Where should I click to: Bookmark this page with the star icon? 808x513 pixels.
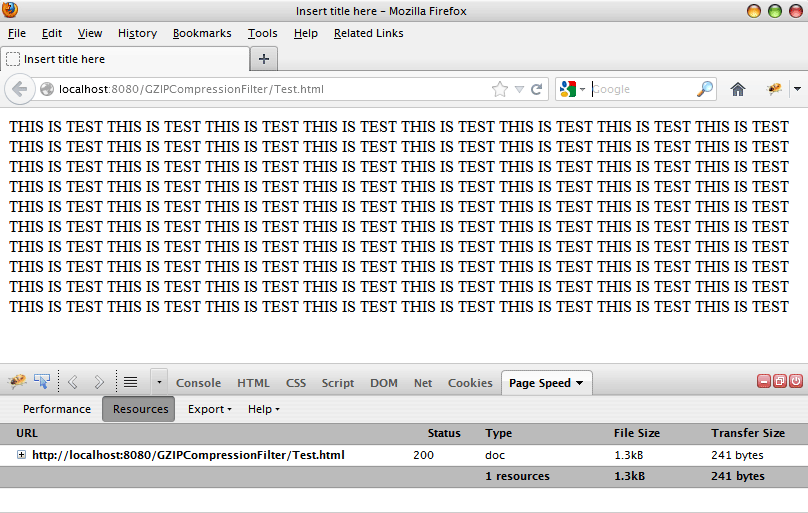point(499,89)
